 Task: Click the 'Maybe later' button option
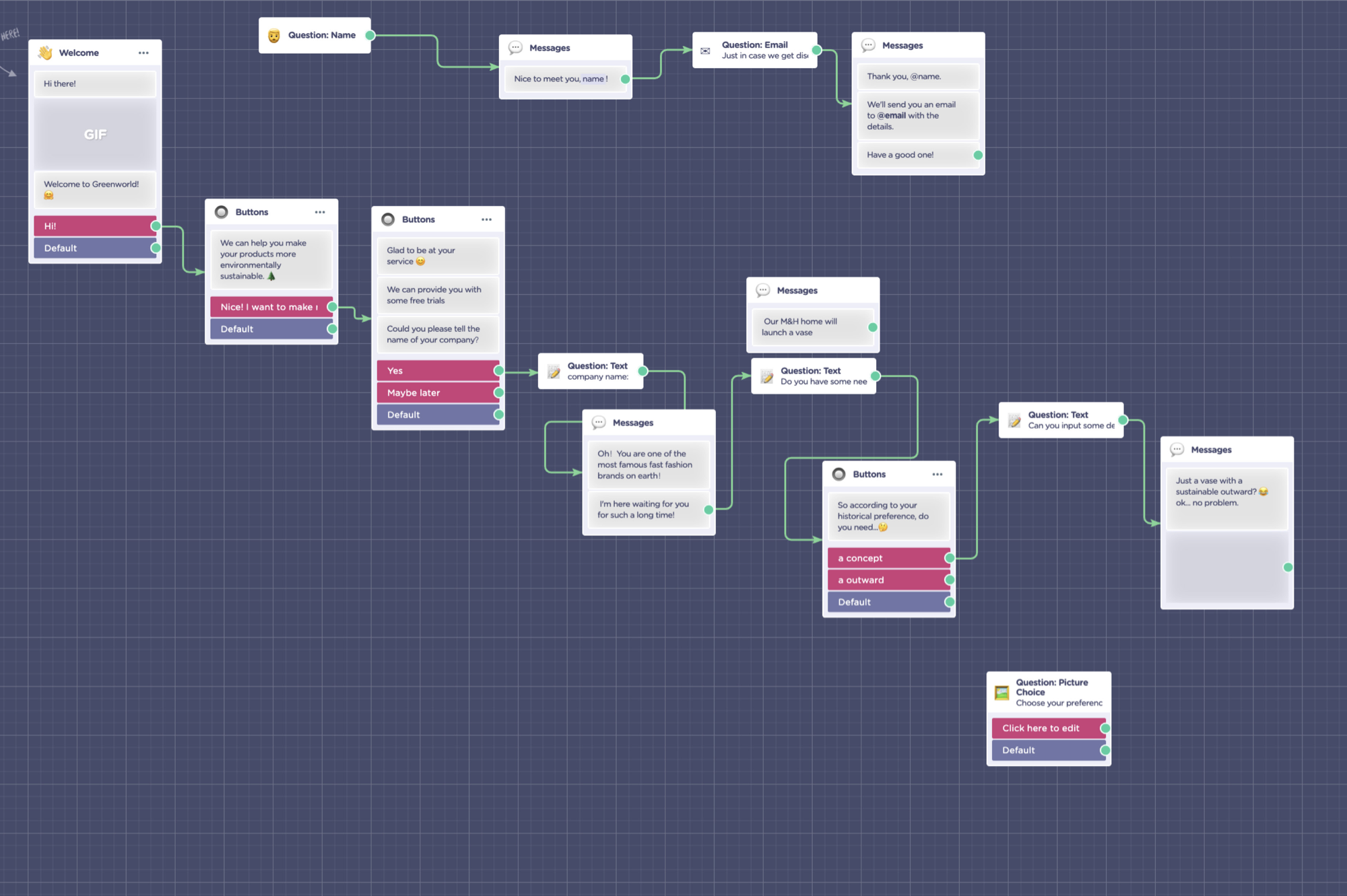click(x=436, y=392)
